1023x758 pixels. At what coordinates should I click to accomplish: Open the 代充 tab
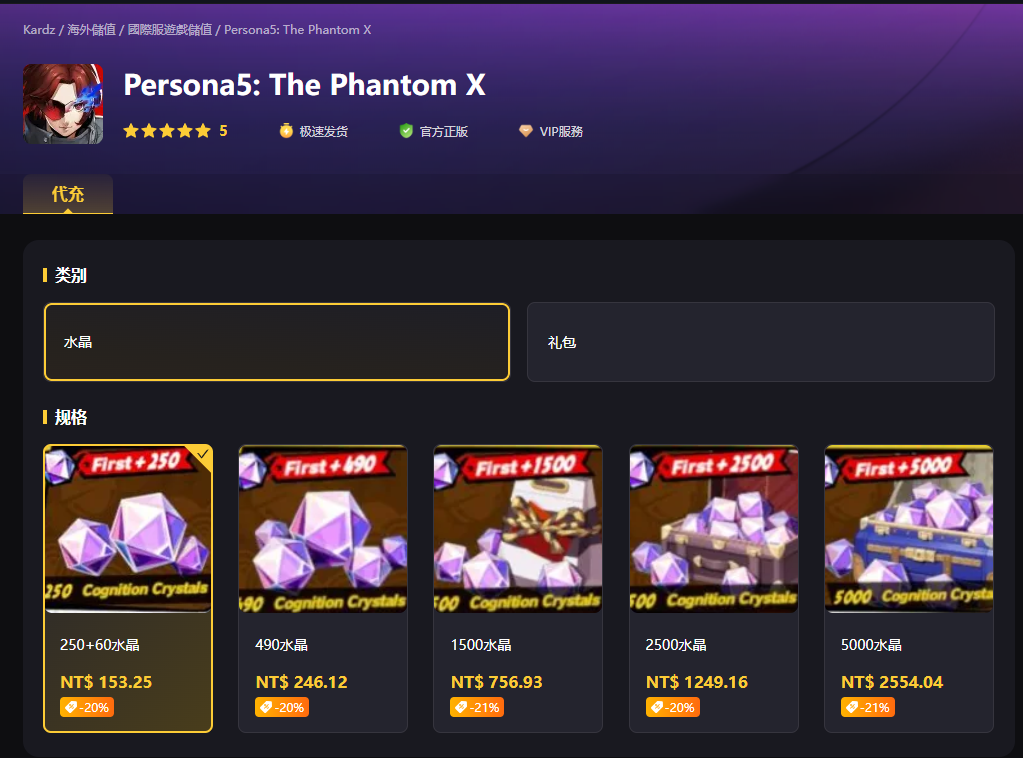pyautogui.click(x=68, y=194)
